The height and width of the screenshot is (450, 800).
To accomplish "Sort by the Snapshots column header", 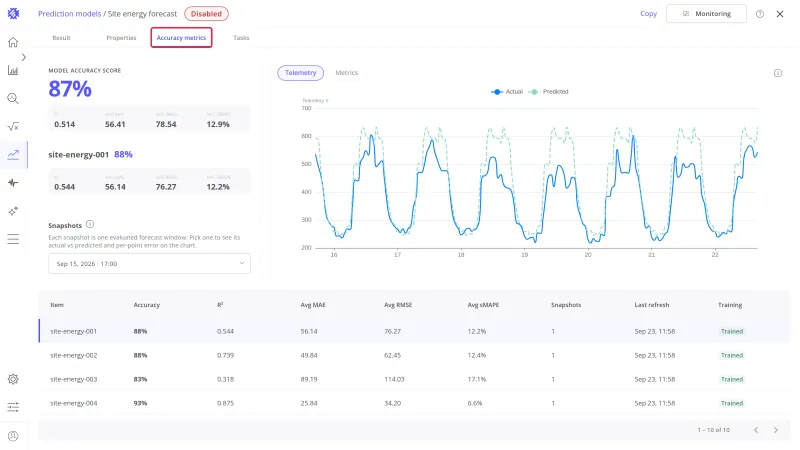I will (566, 305).
